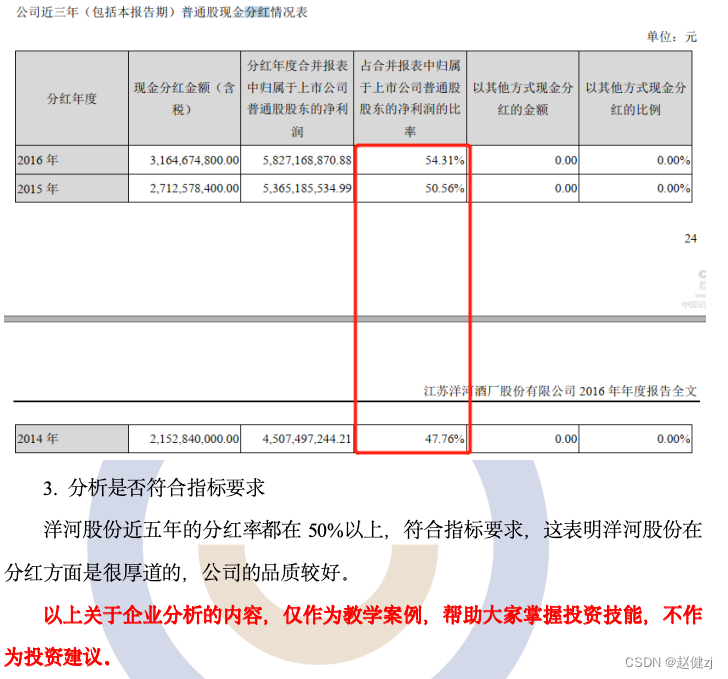Select the 2016 年 row header cell
Screen dimensions: 728x679
point(72,160)
